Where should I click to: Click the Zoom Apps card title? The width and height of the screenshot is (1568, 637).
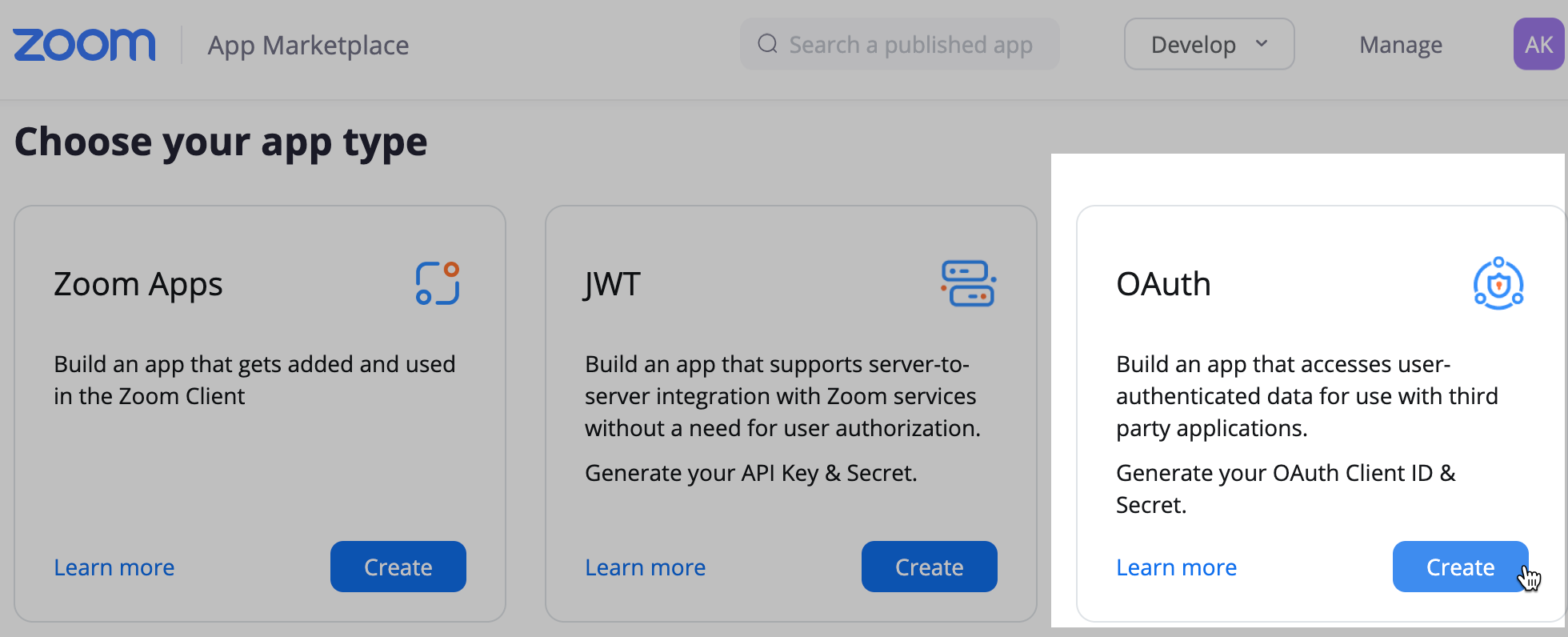(x=138, y=285)
